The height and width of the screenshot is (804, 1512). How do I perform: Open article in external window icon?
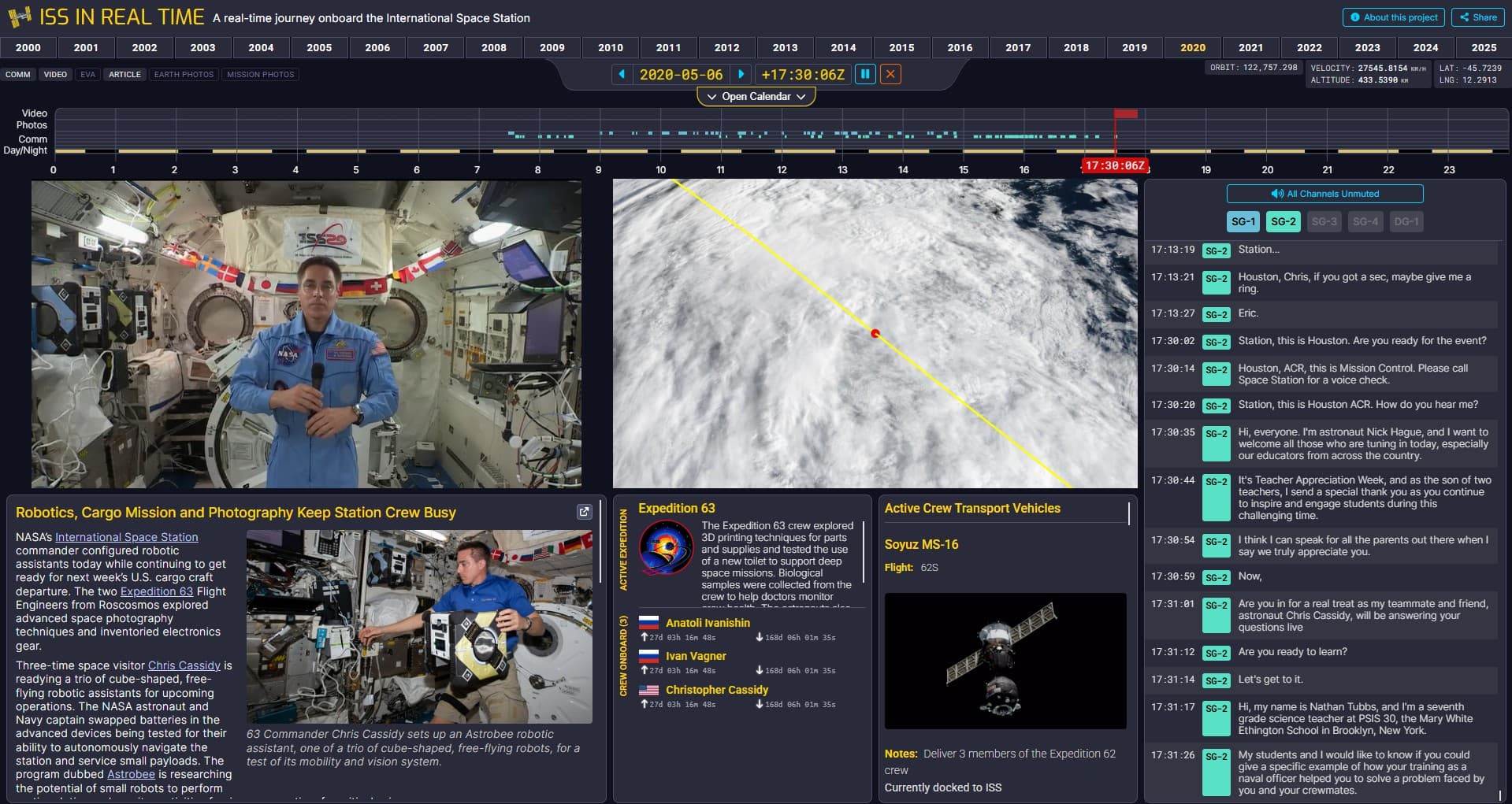pos(584,512)
